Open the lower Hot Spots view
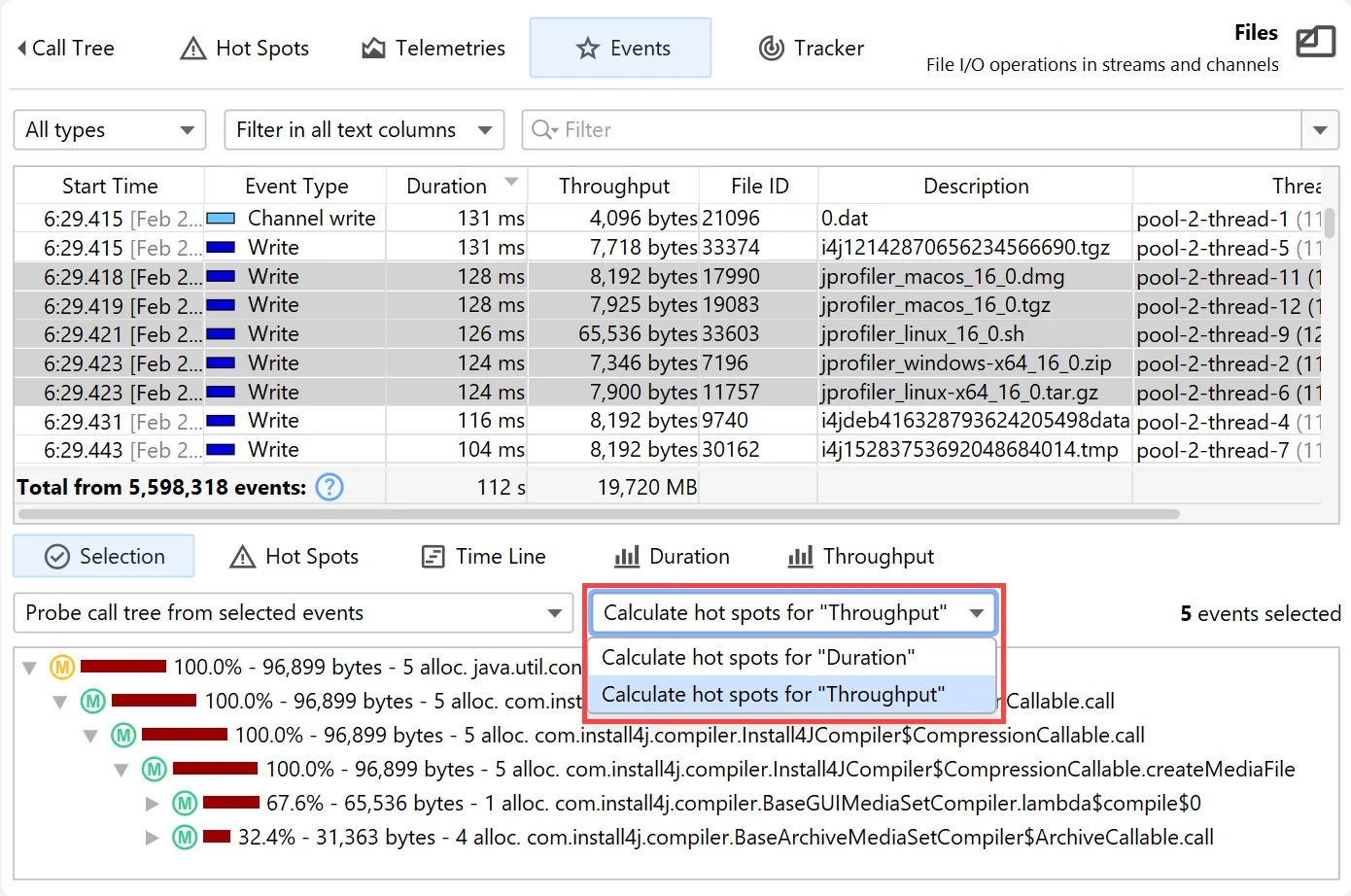1351x896 pixels. pos(294,557)
